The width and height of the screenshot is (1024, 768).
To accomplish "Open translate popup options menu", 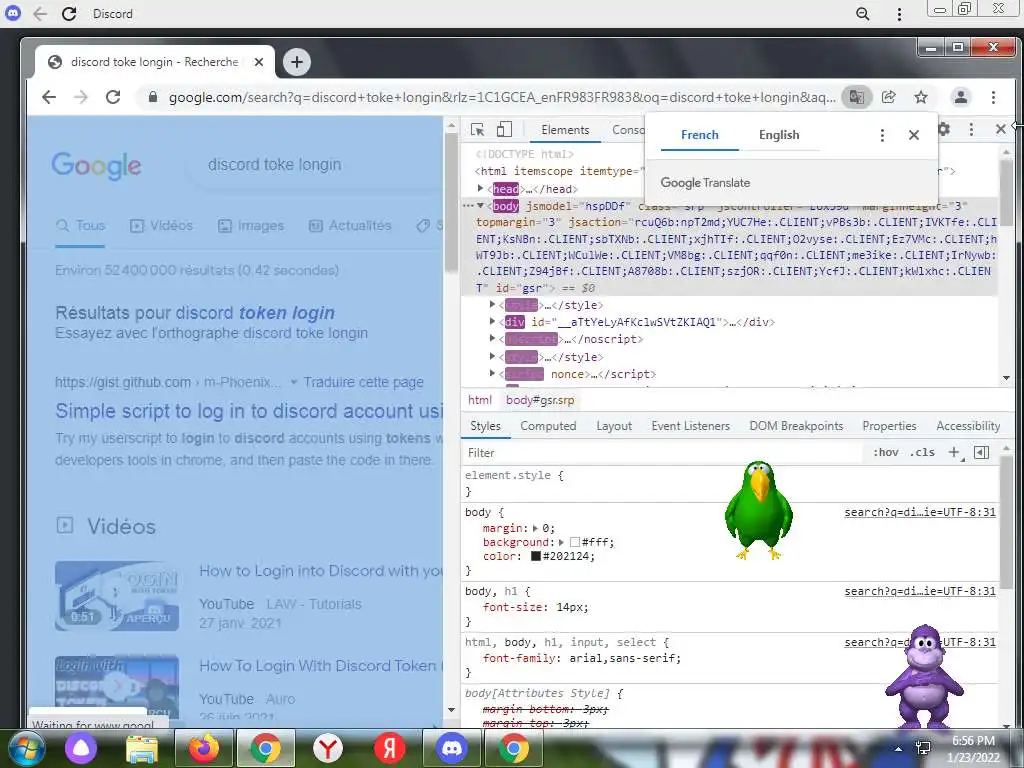I will [882, 135].
